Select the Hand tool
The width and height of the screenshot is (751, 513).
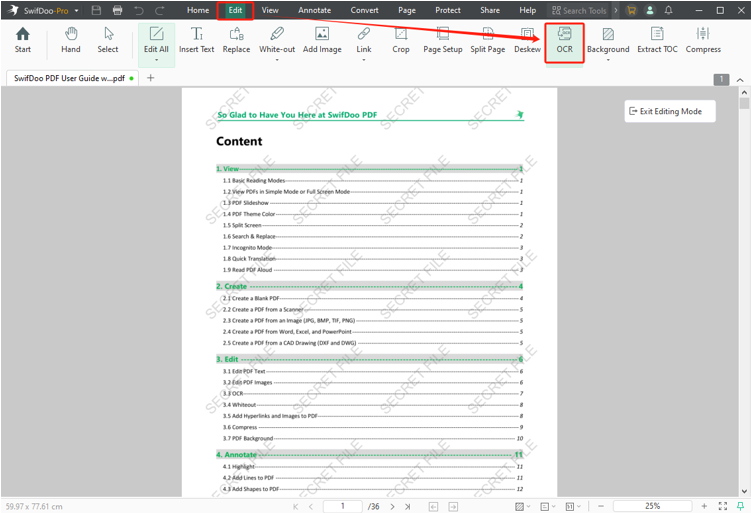click(x=70, y=40)
